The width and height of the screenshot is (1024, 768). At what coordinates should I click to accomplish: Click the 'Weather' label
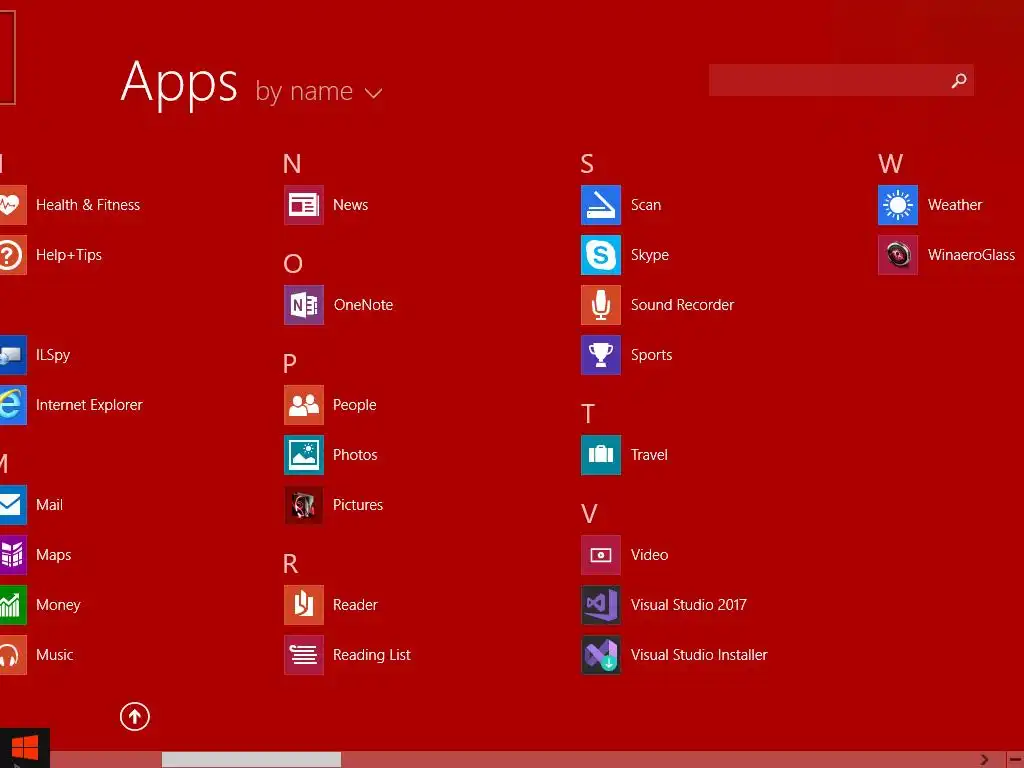(955, 205)
